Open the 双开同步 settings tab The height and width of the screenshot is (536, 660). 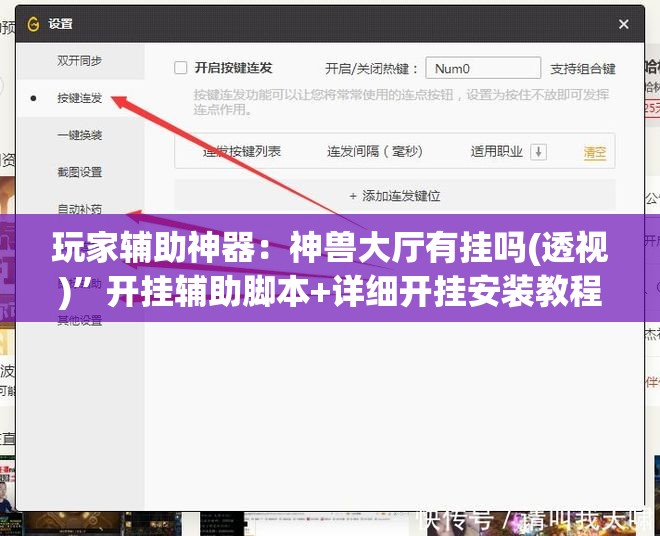[80, 61]
